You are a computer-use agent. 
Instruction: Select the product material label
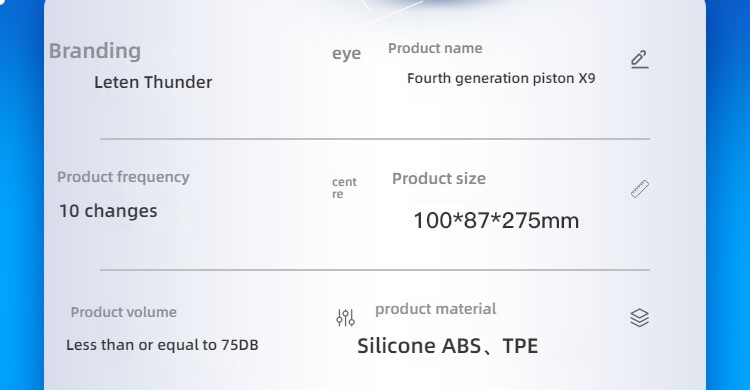coord(436,309)
